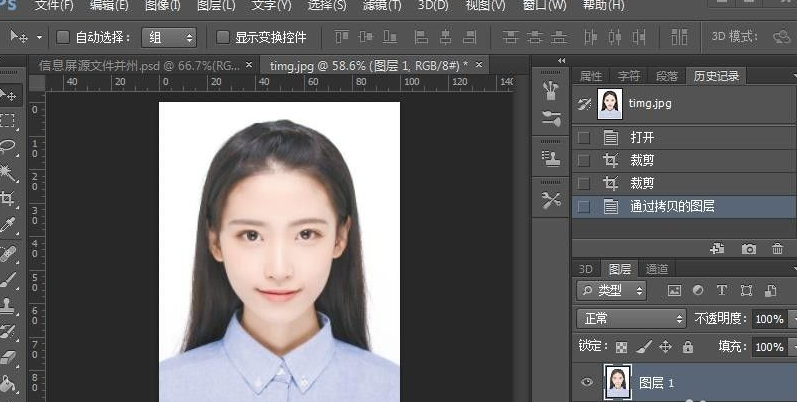Image resolution: width=797 pixels, height=402 pixels.
Task: Create new snapshot with camera icon
Action: [x=748, y=249]
